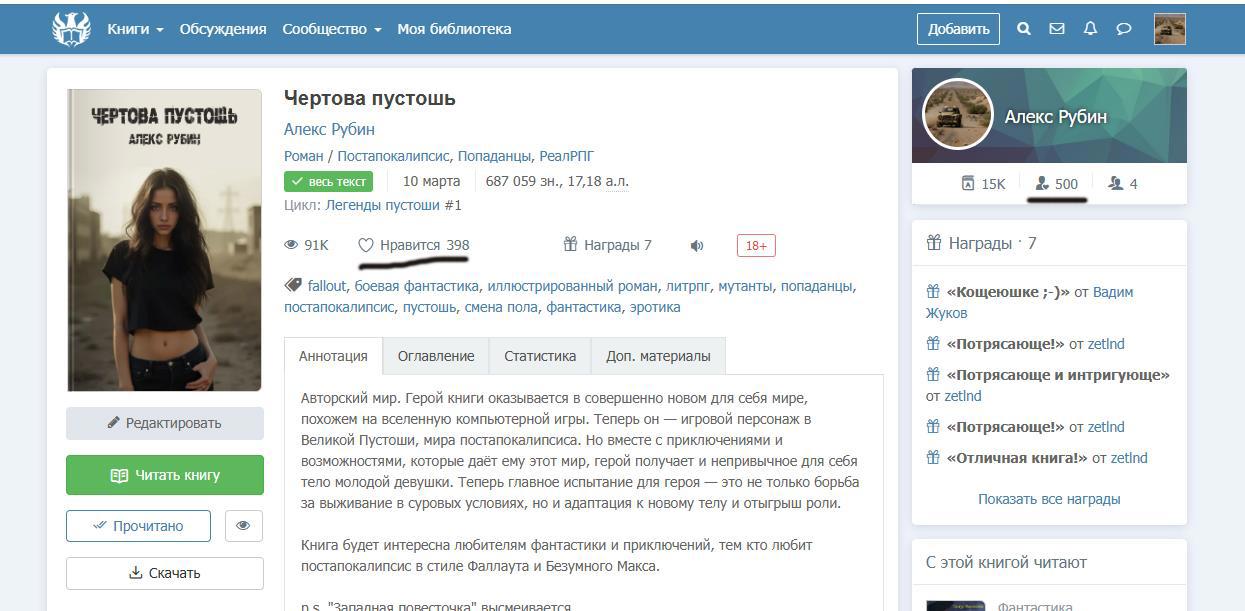Open Моя библиотека in the top menu
Image resolution: width=1245 pixels, height=611 pixels.
click(x=454, y=29)
